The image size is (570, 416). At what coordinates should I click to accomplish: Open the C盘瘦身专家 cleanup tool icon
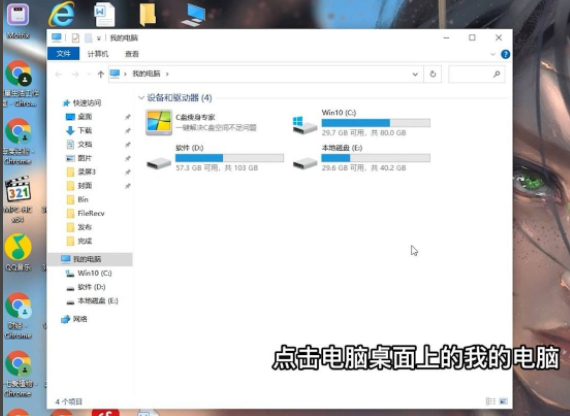159,123
